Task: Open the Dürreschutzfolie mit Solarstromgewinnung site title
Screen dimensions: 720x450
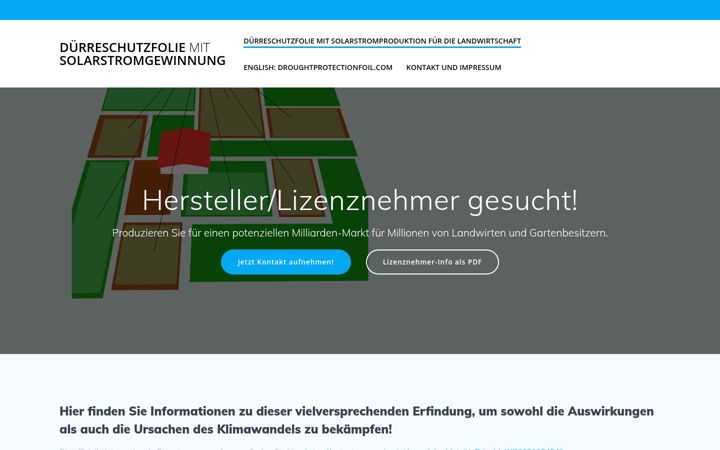Action: (142, 54)
